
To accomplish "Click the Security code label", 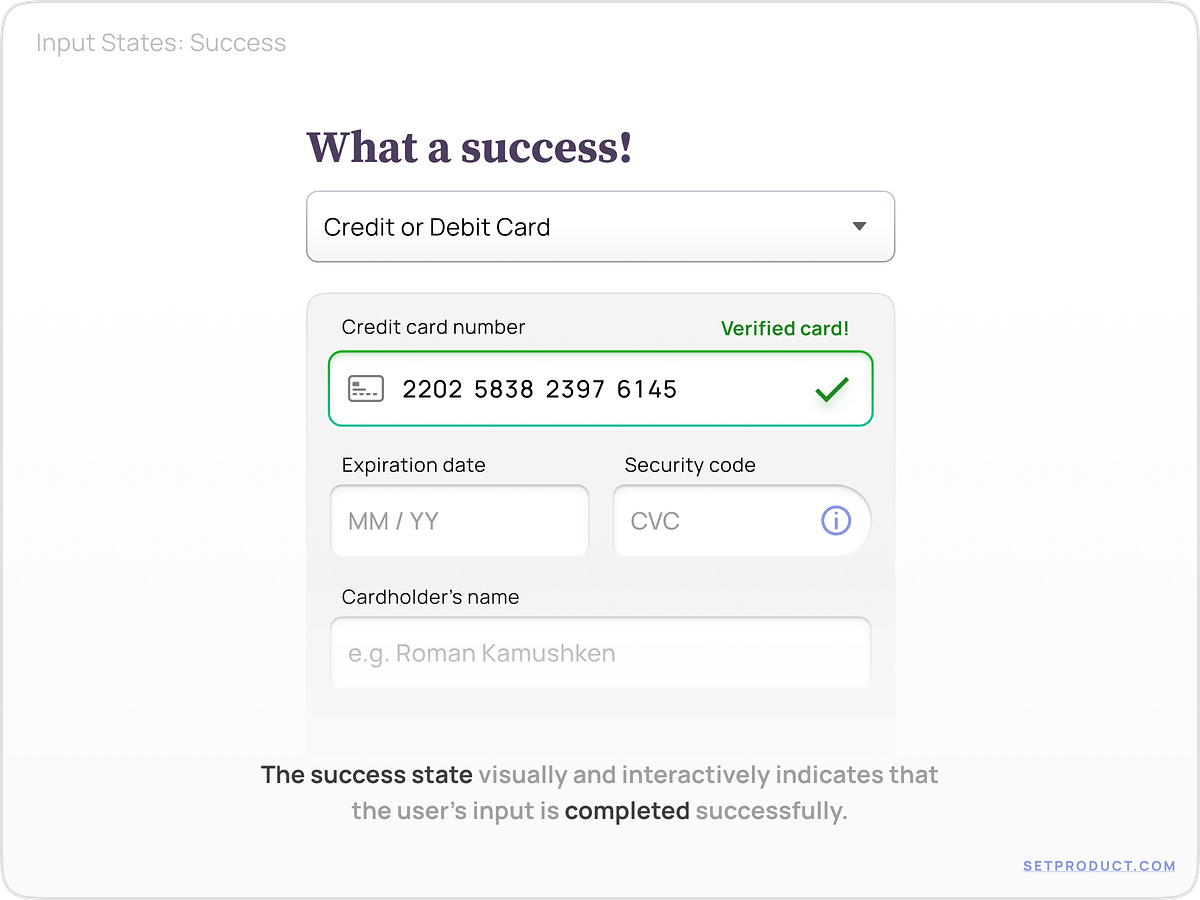I will (690, 465).
